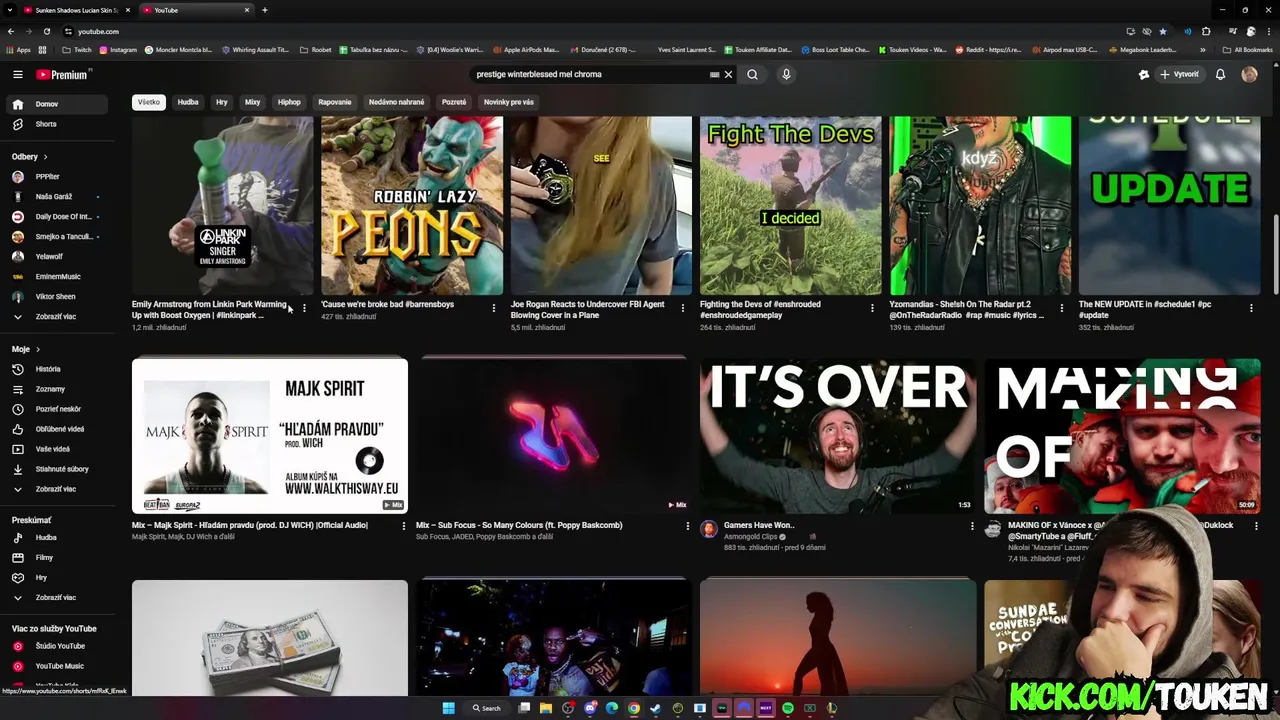1280x720 pixels.
Task: Select the Rapovanie filter chip
Action: (x=335, y=102)
